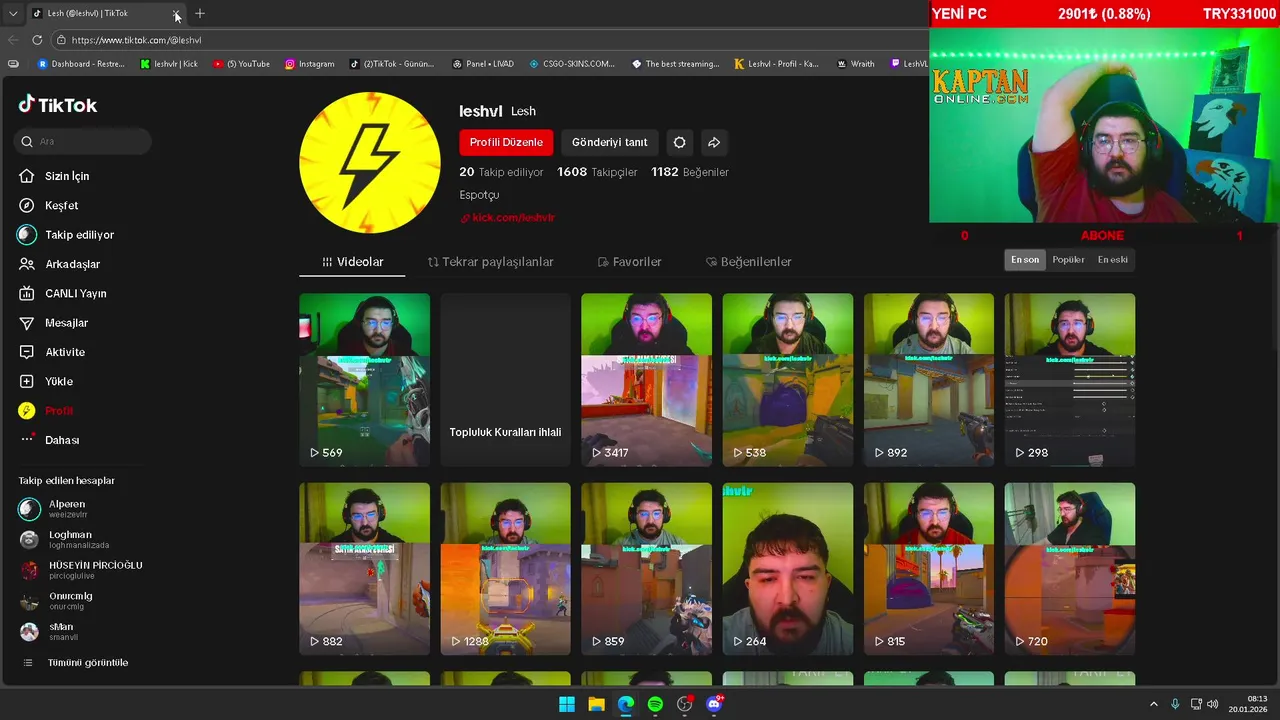
Task: Open File Explorer from the taskbar
Action: click(x=596, y=704)
